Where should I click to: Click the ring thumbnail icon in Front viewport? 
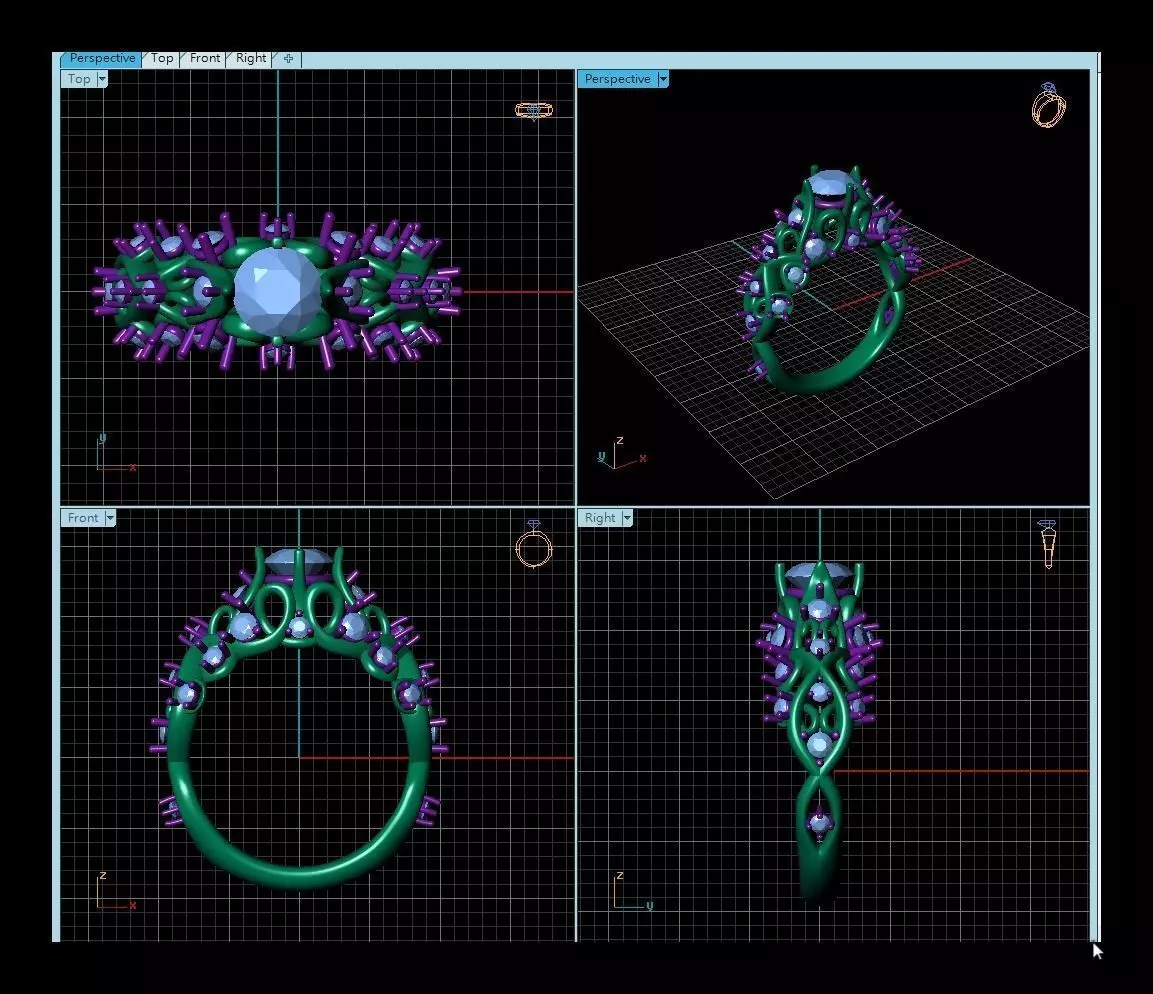coord(534,544)
